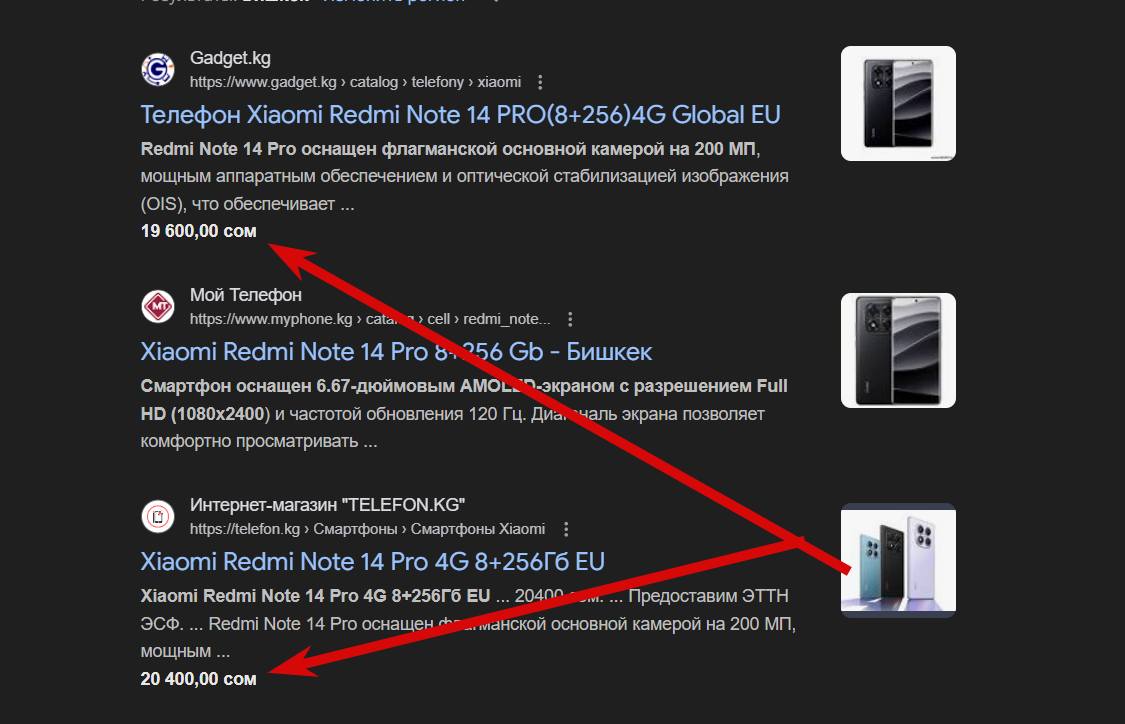
Task: Click the gadget.kg breadcrumb URL
Action: click(x=355, y=83)
